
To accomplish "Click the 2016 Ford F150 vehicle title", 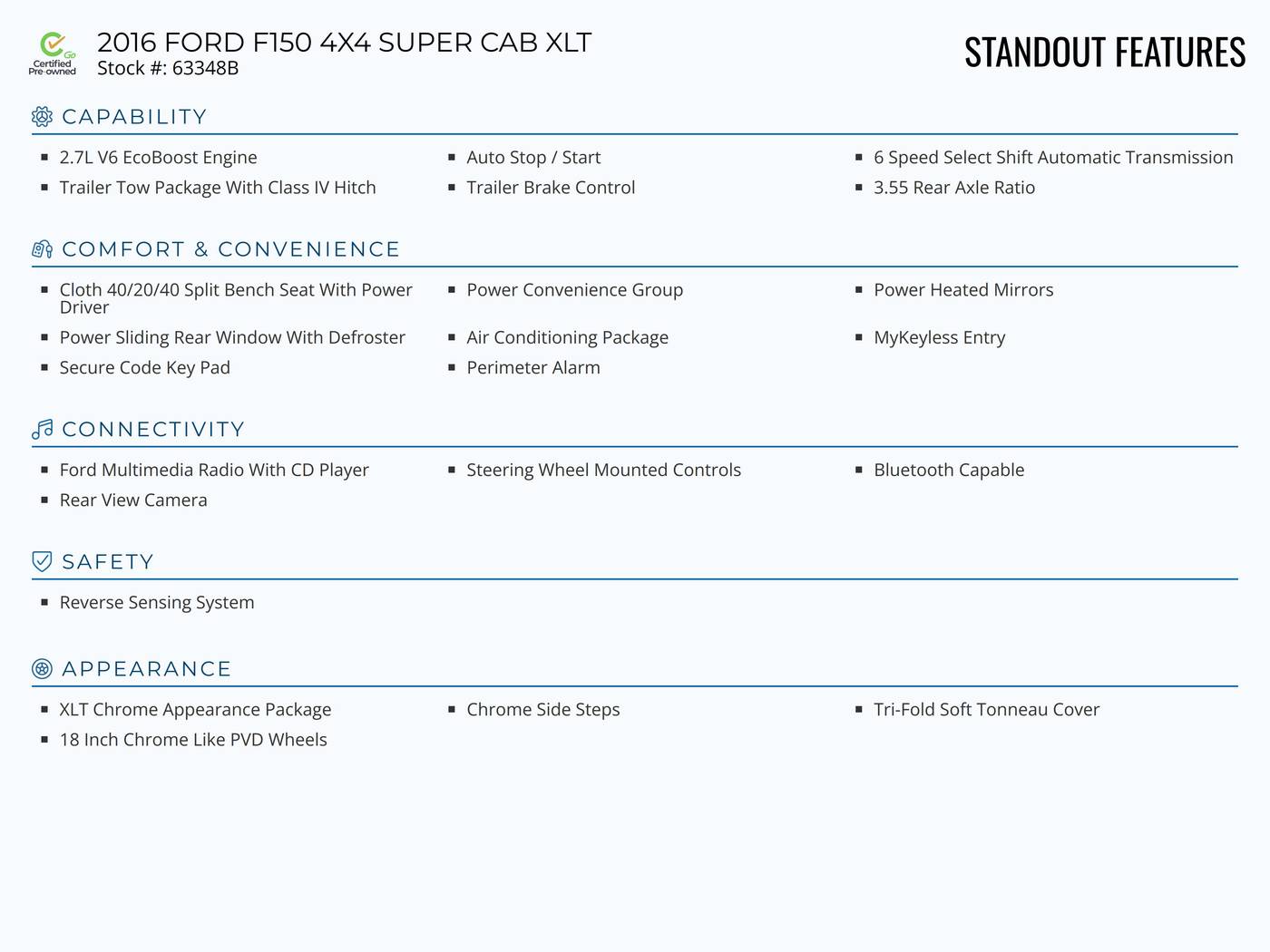I will [x=344, y=43].
